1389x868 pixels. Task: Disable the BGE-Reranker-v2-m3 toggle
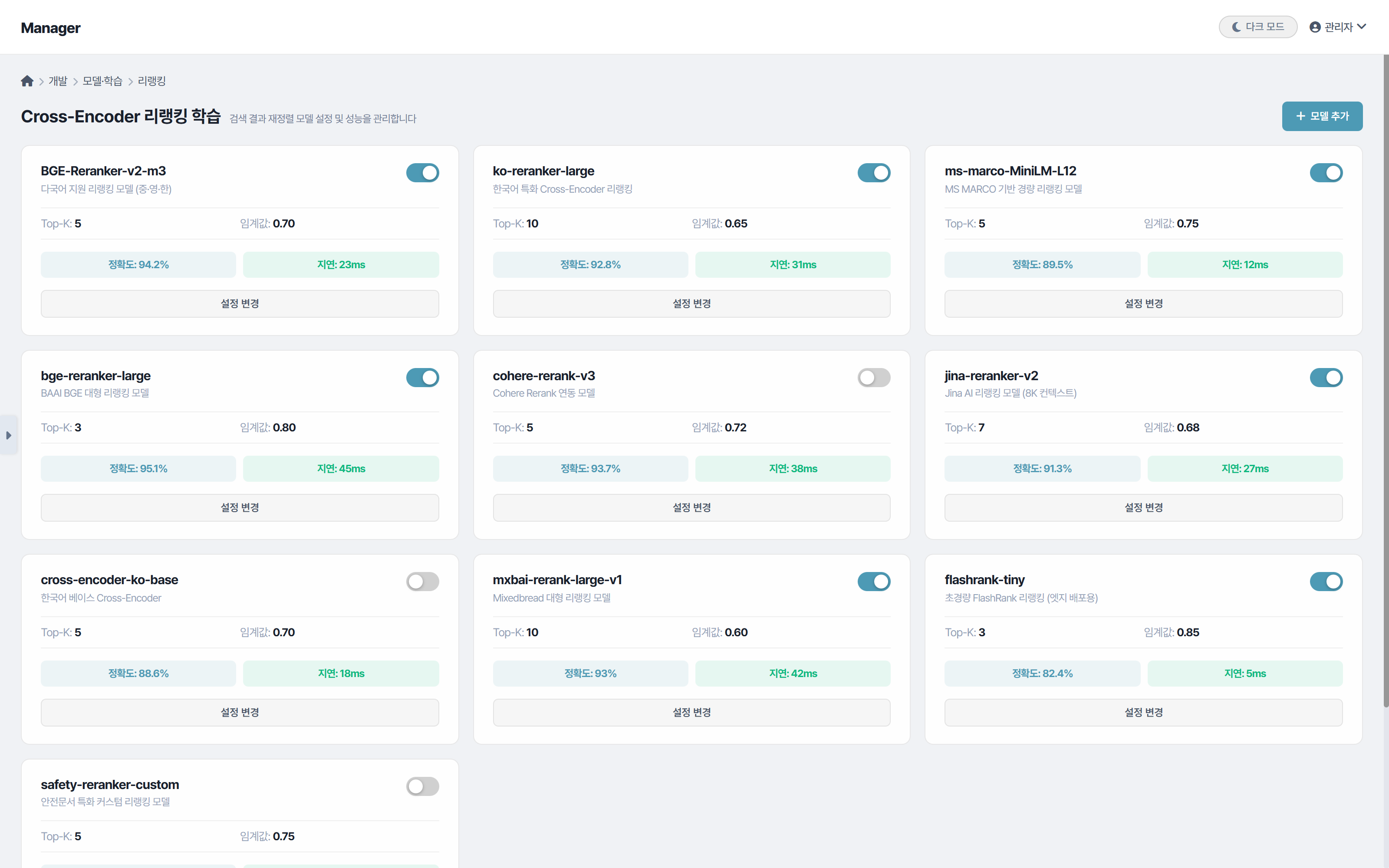(422, 172)
